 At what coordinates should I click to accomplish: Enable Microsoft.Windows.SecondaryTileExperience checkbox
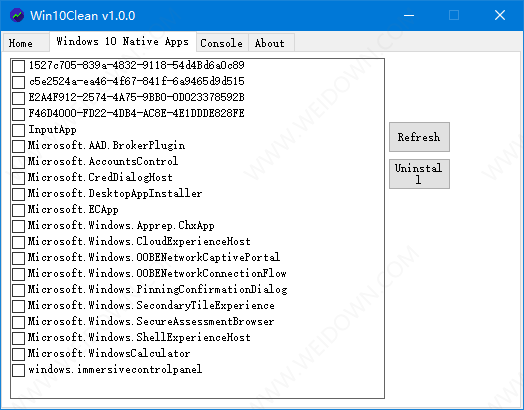[18, 306]
